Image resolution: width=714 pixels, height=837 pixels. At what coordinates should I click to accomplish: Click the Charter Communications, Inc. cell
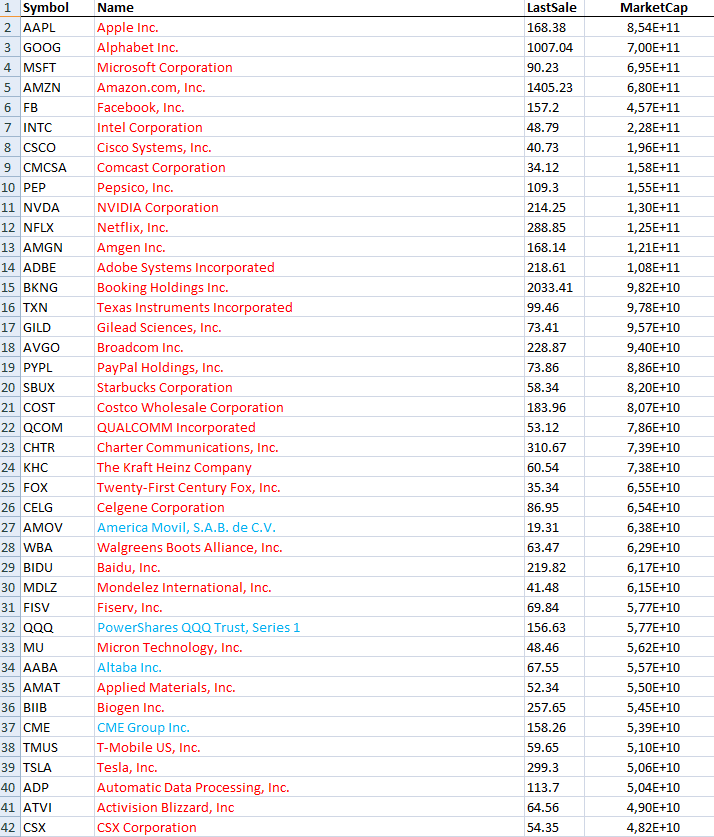pyautogui.click(x=310, y=447)
